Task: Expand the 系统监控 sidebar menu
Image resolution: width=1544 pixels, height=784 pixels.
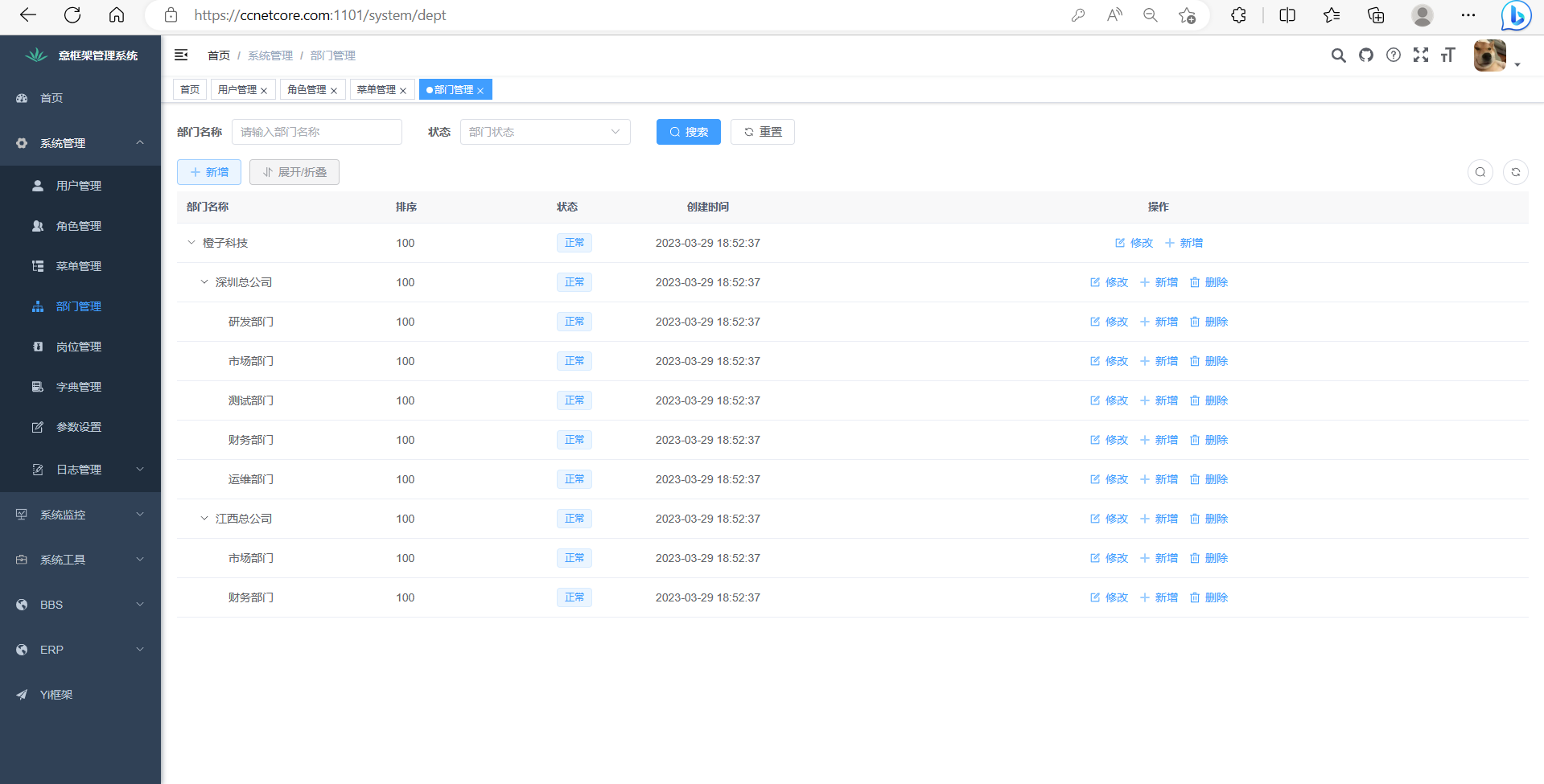Action: pos(80,515)
